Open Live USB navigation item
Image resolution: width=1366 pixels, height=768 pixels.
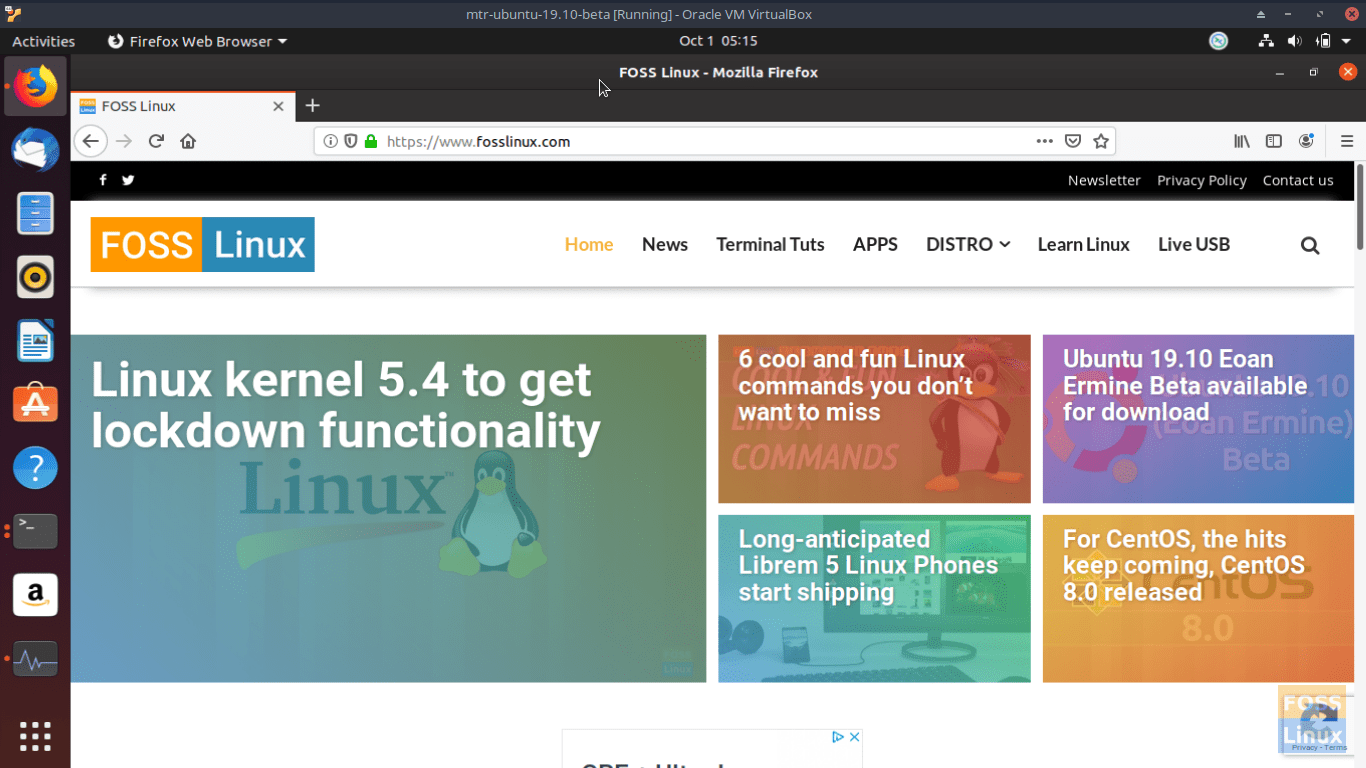point(1194,244)
